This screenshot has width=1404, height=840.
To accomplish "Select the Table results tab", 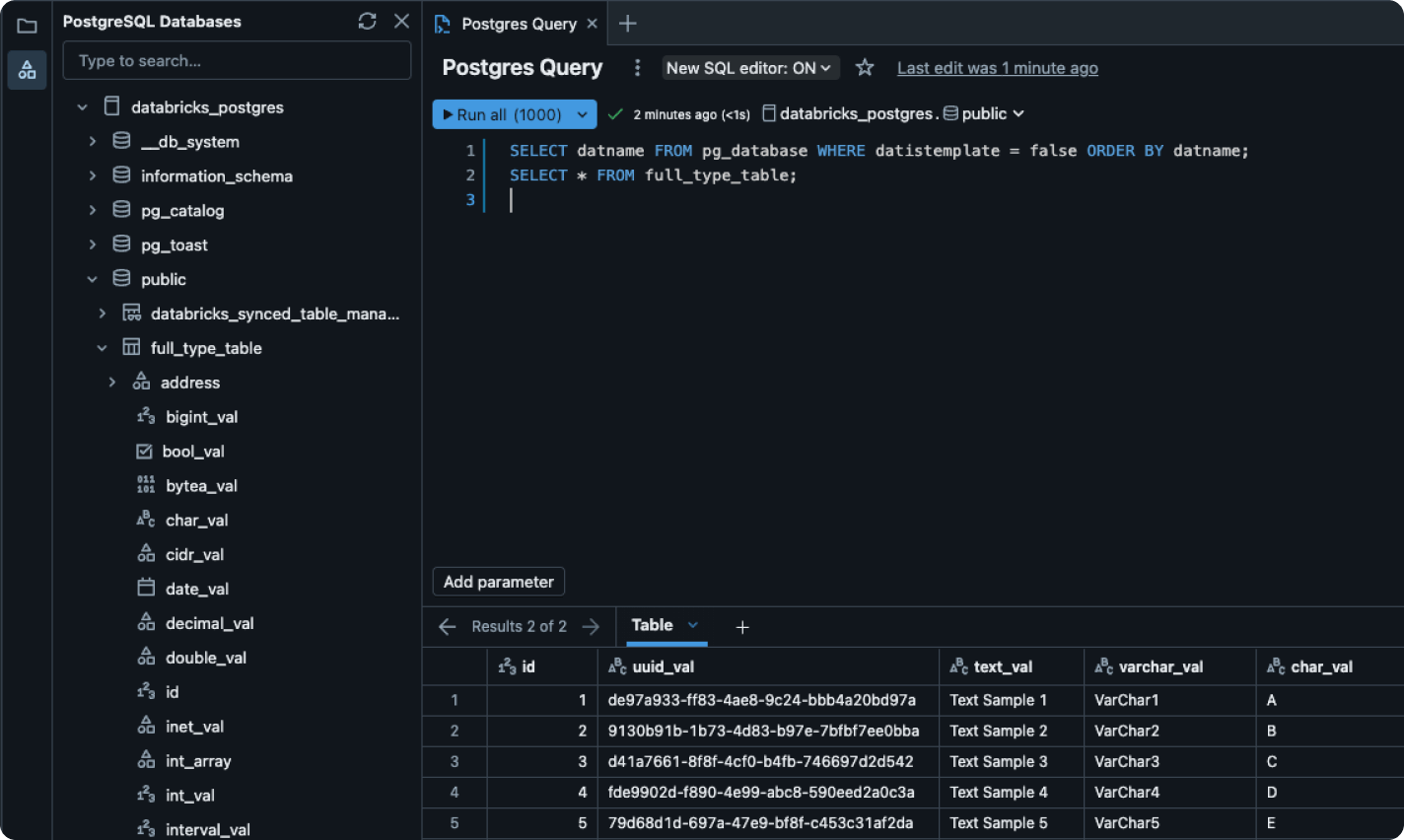I will [652, 625].
